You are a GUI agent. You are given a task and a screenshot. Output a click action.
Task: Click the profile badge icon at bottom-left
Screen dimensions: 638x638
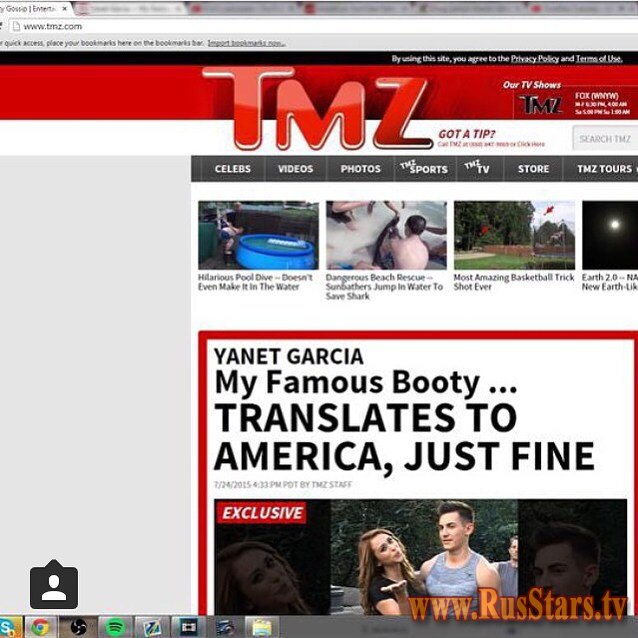click(x=54, y=585)
